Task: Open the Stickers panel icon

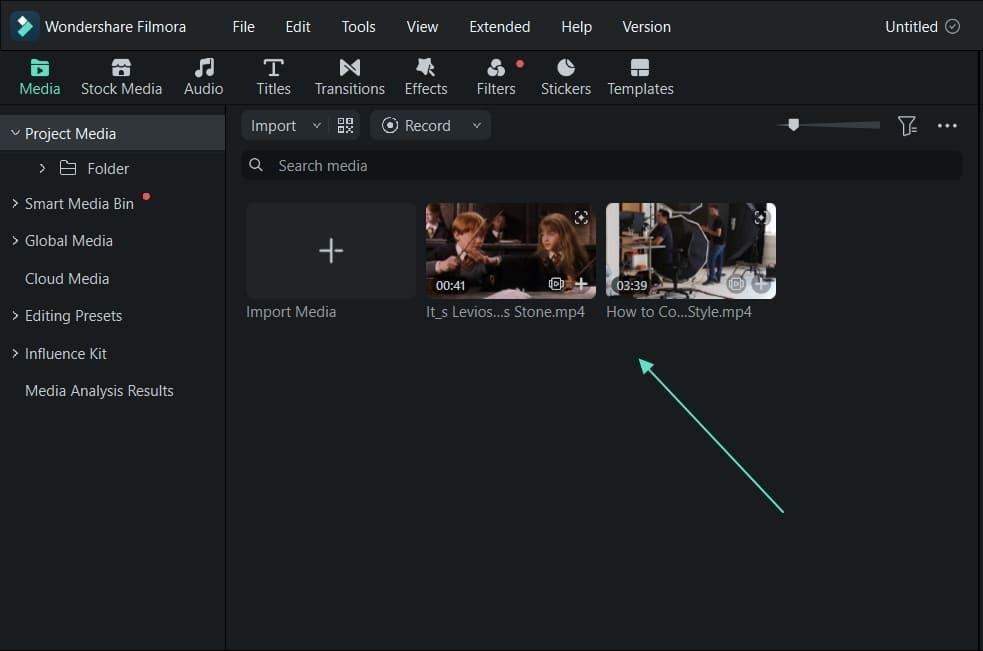Action: coord(565,67)
